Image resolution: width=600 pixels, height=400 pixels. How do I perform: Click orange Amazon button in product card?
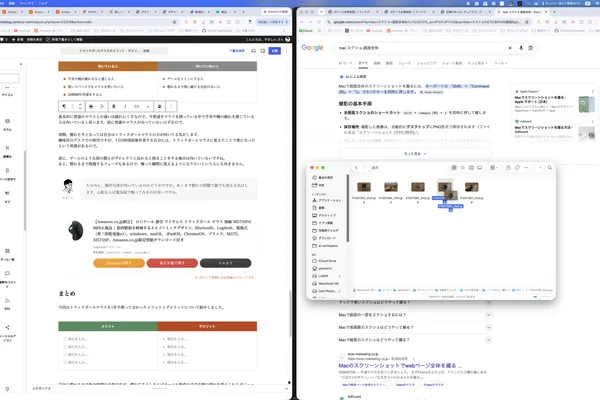[119, 263]
